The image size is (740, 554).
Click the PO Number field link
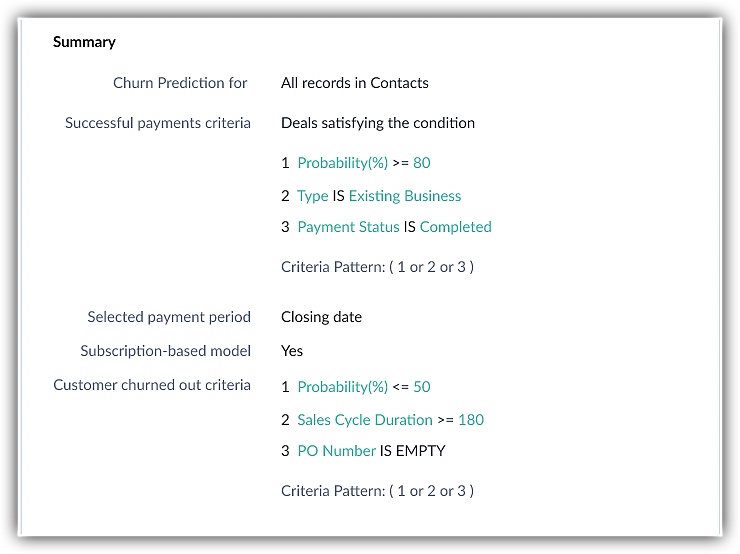point(336,451)
